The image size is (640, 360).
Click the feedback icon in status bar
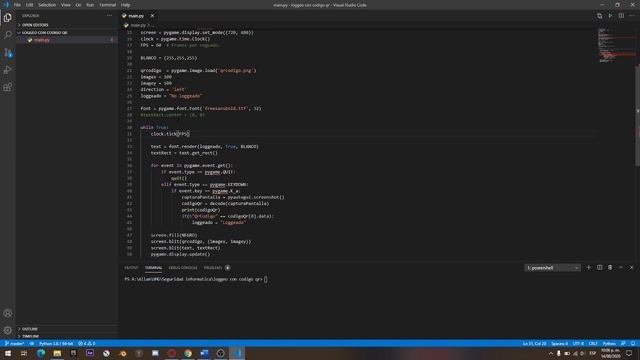pyautogui.click(x=623, y=344)
